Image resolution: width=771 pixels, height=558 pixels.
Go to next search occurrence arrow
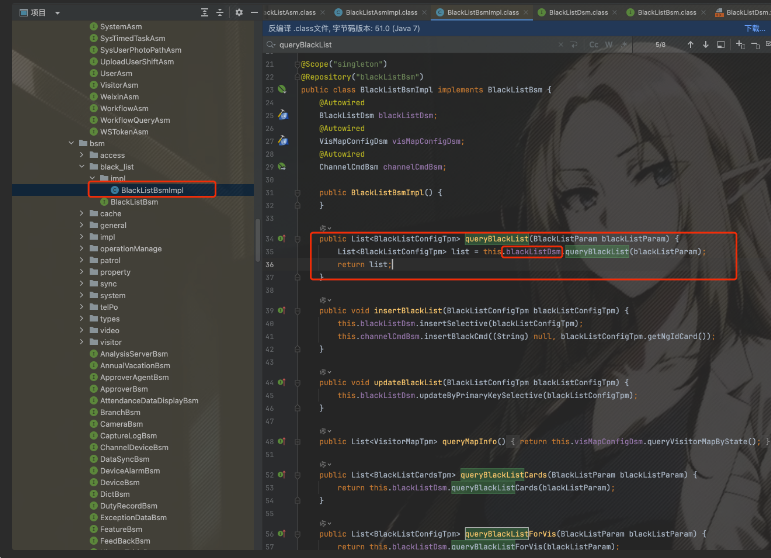[x=706, y=45]
